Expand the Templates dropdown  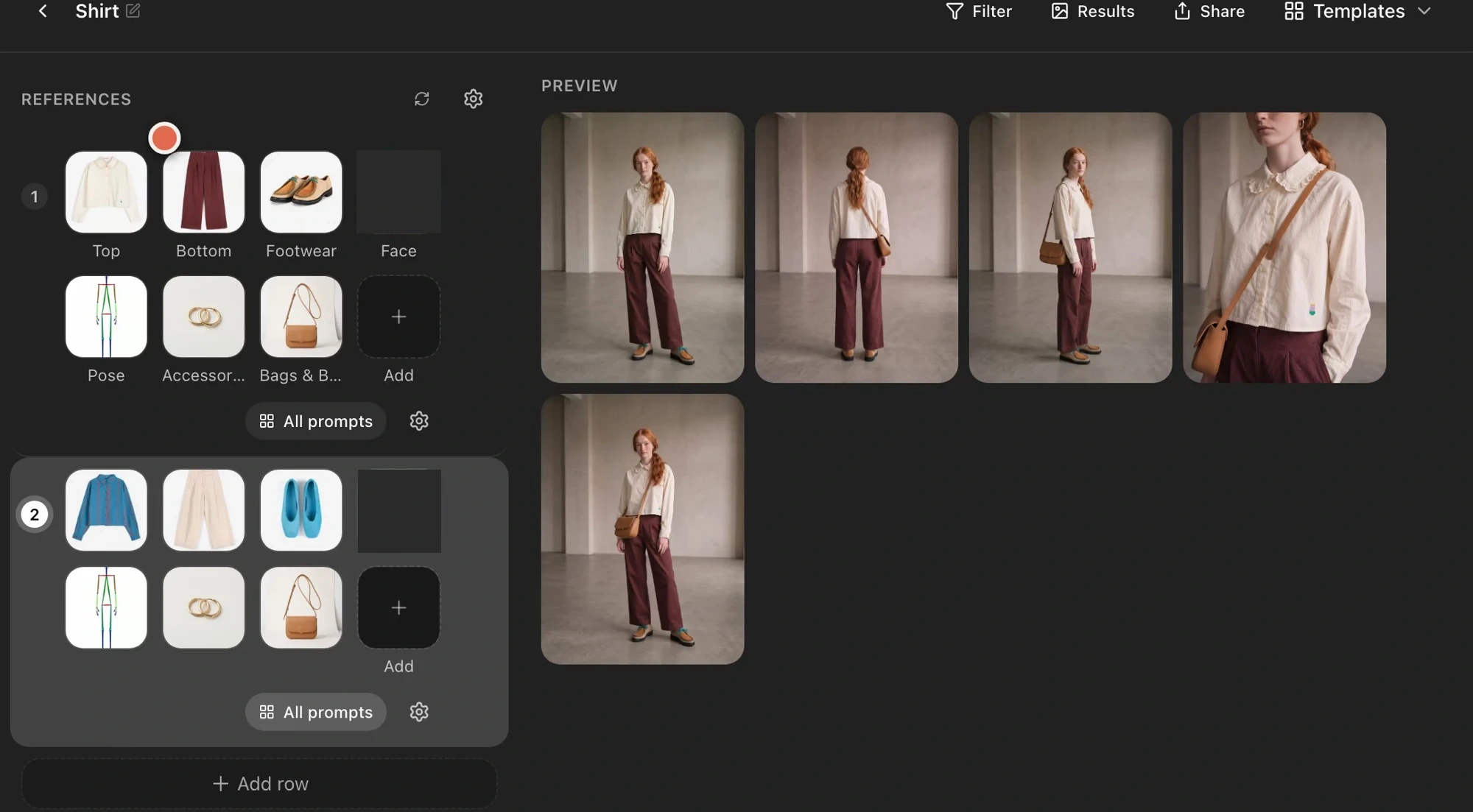click(1358, 11)
